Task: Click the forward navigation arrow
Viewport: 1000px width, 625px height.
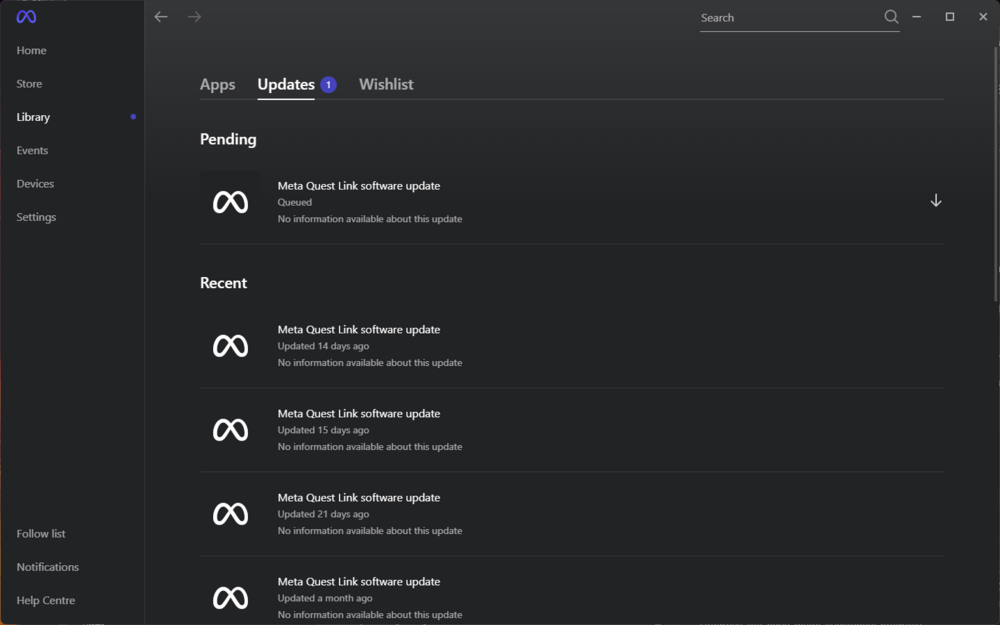Action: point(195,17)
